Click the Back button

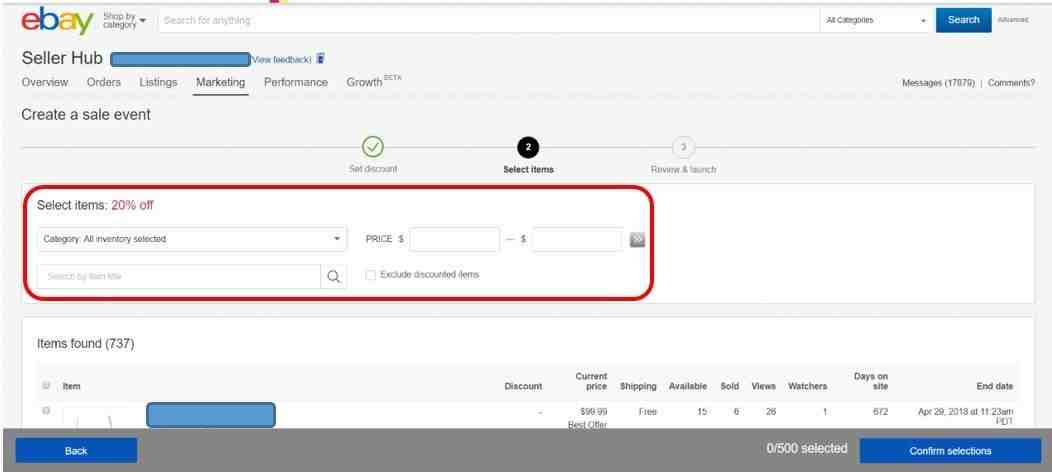coord(76,451)
